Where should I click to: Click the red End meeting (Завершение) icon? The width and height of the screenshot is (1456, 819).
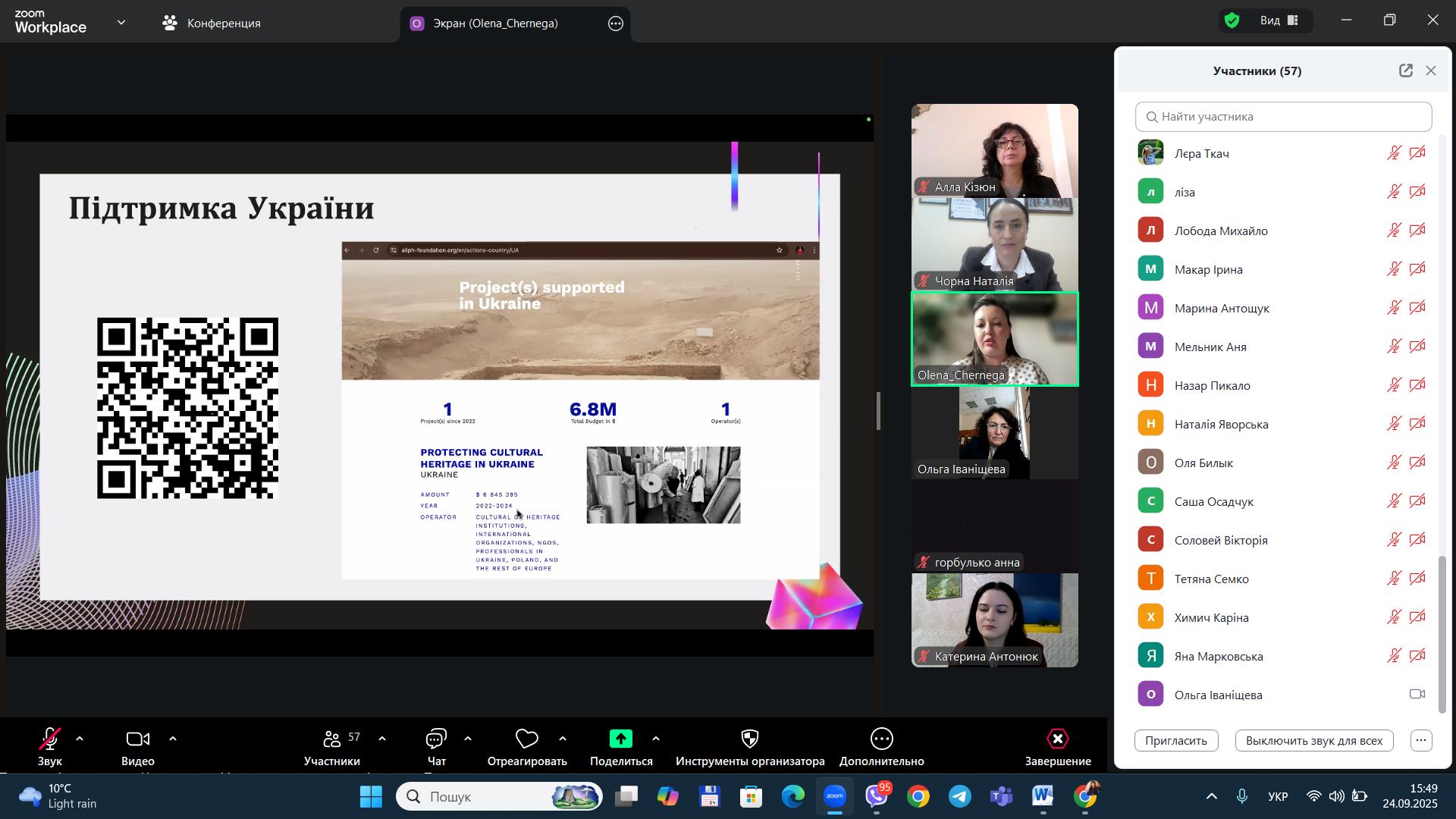tap(1057, 739)
